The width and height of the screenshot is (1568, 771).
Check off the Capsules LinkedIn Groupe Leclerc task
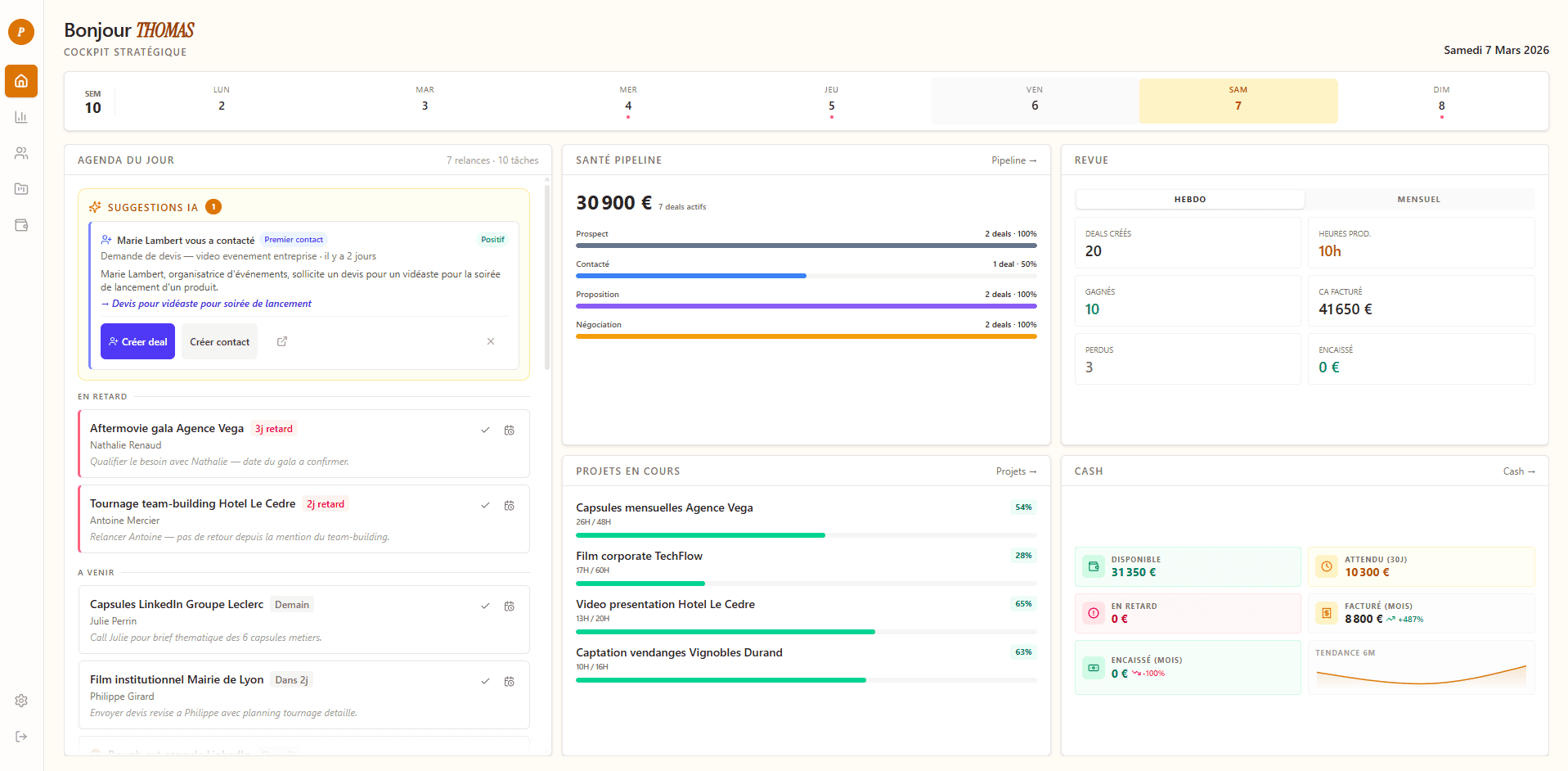point(485,606)
